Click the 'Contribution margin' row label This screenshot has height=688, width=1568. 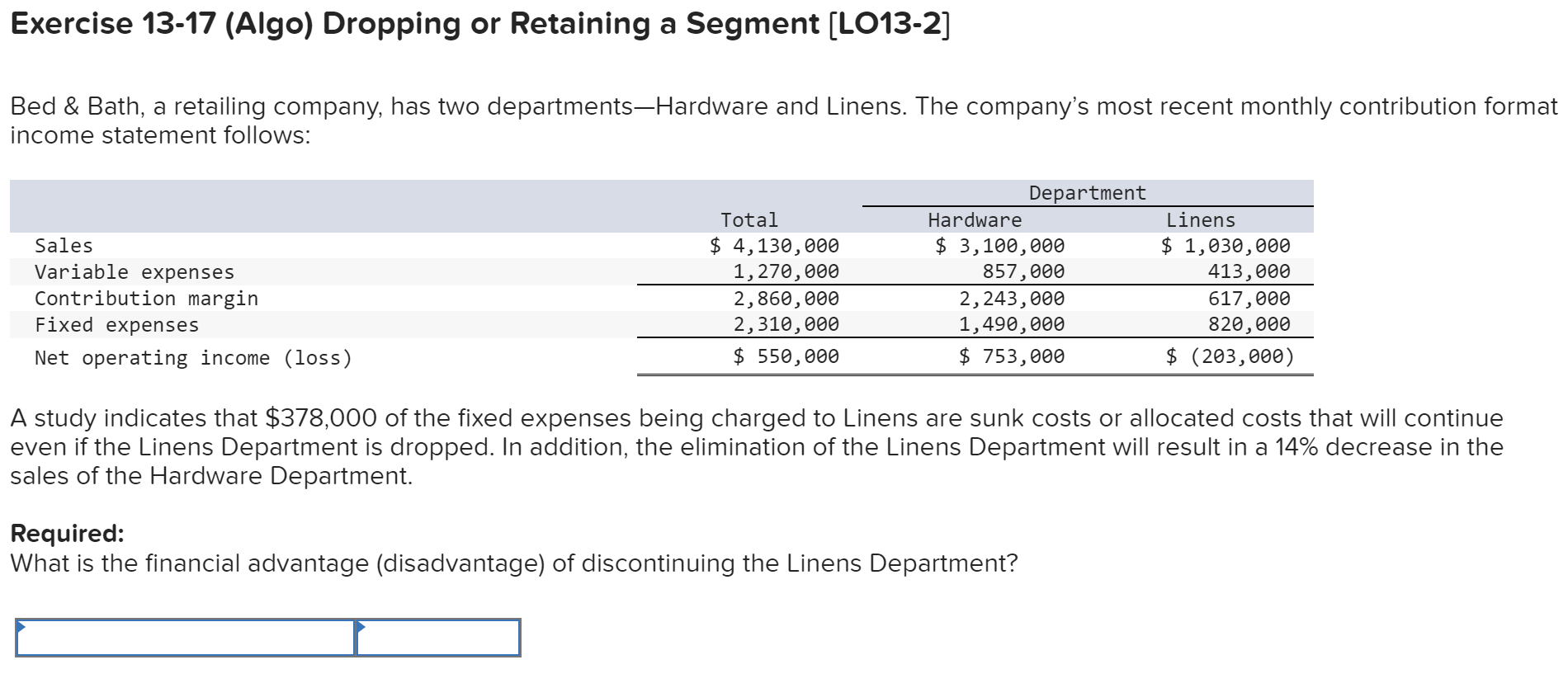[x=146, y=299]
